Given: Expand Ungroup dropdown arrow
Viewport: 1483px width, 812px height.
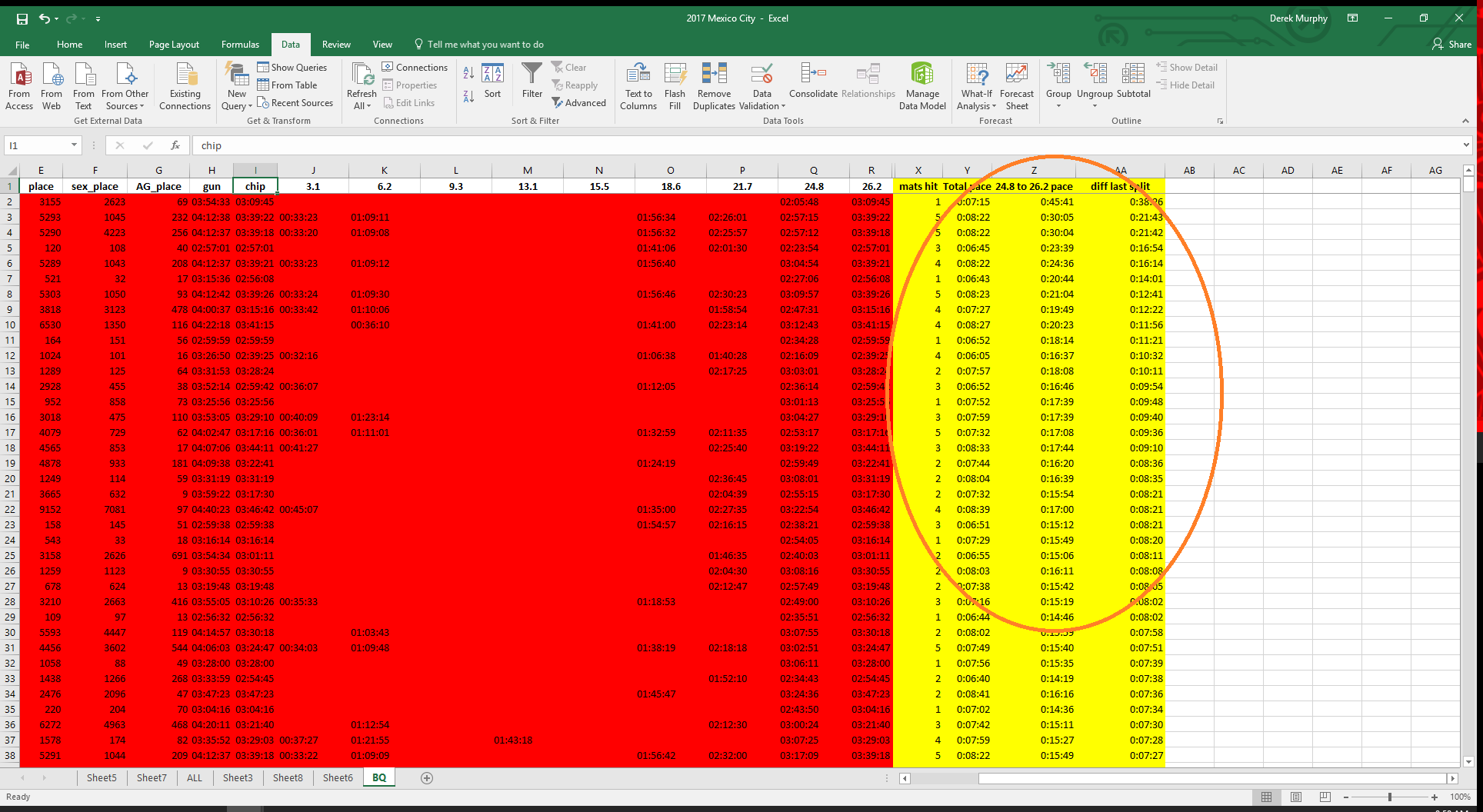Looking at the screenshot, I should click(x=1095, y=105).
